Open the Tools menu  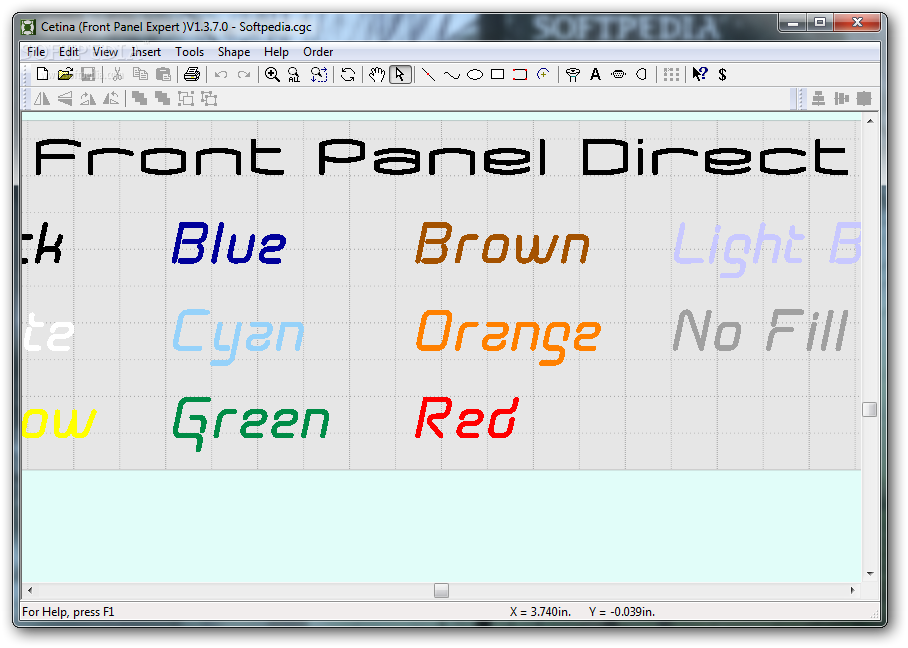pos(189,52)
